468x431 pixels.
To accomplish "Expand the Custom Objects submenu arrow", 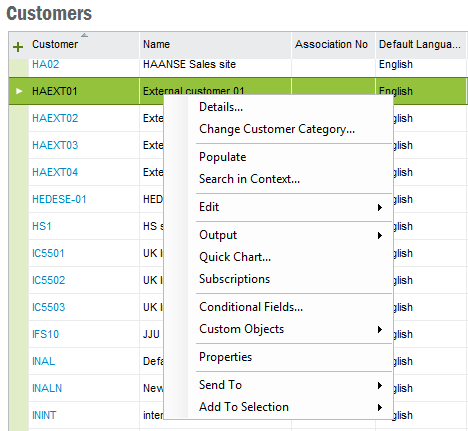I will pos(380,329).
